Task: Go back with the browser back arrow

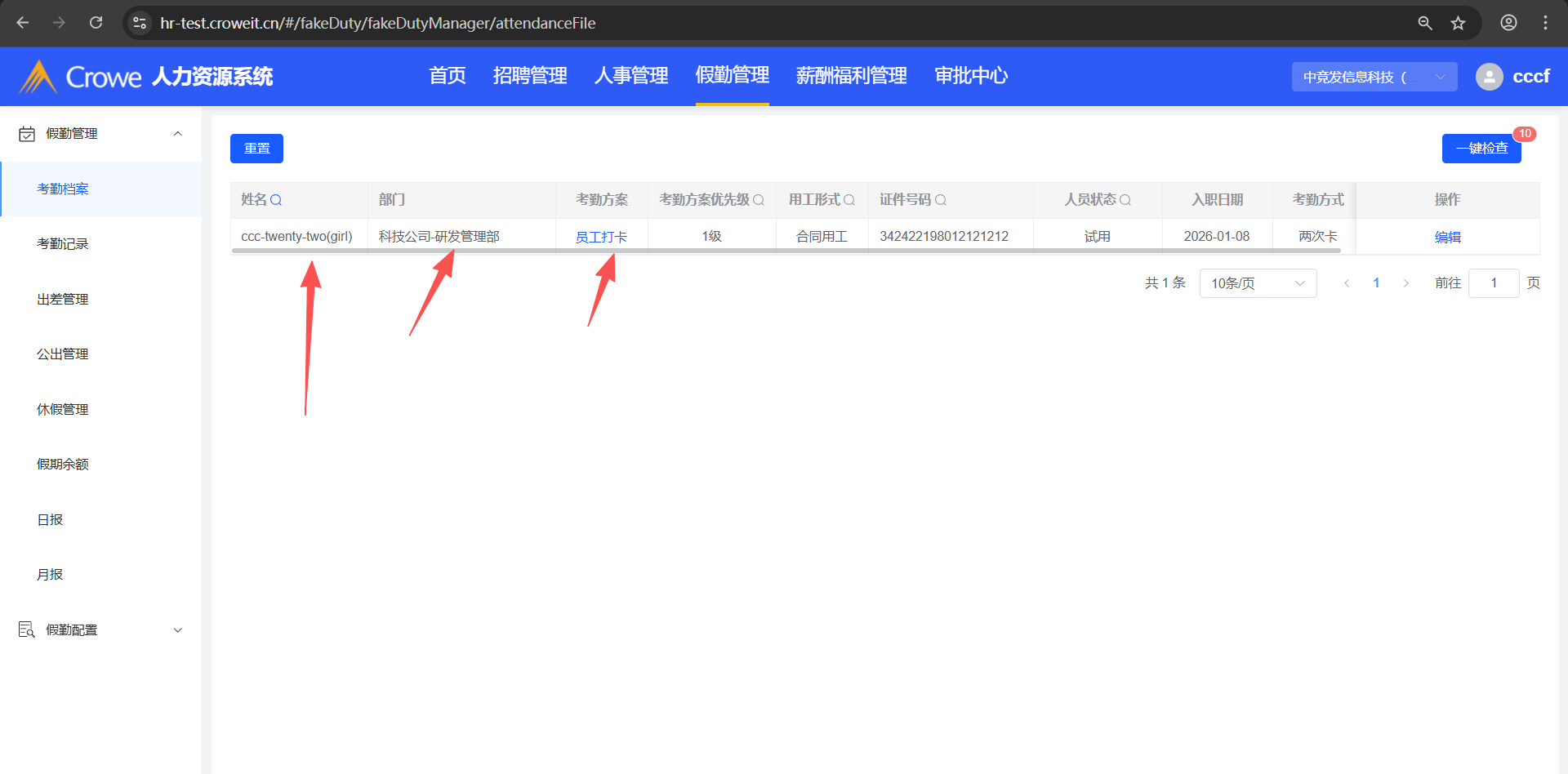Action: pos(23,23)
